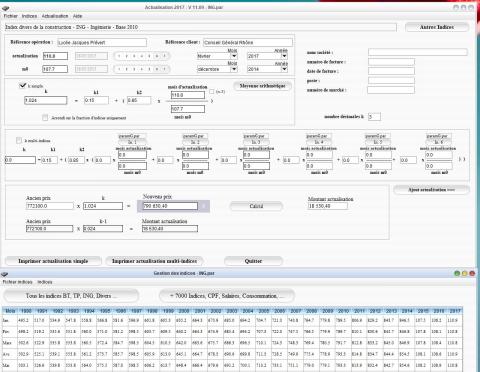
Task: Select the Jan row in indices table
Action: click(x=232, y=320)
